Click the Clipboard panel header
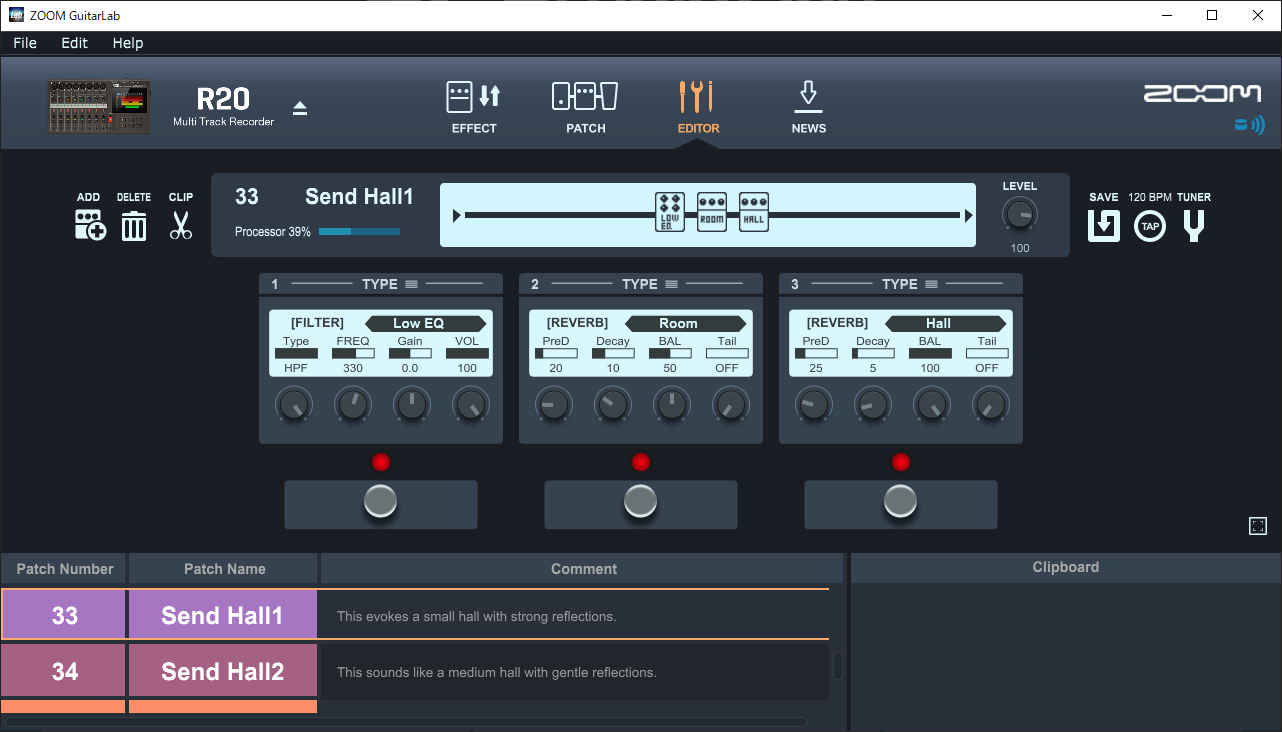The image size is (1282, 732). click(x=1065, y=567)
